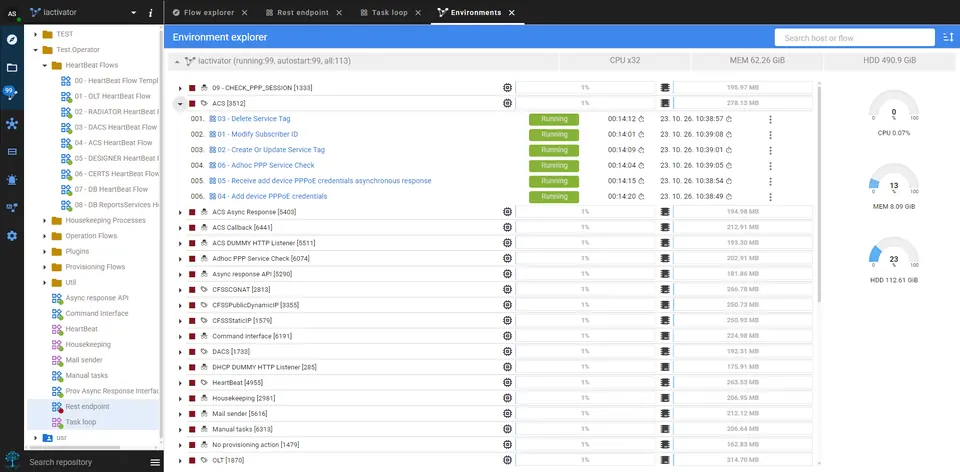
Task: Expand the 09 - CHECK_PPP_SESSION row
Action: (x=180, y=88)
